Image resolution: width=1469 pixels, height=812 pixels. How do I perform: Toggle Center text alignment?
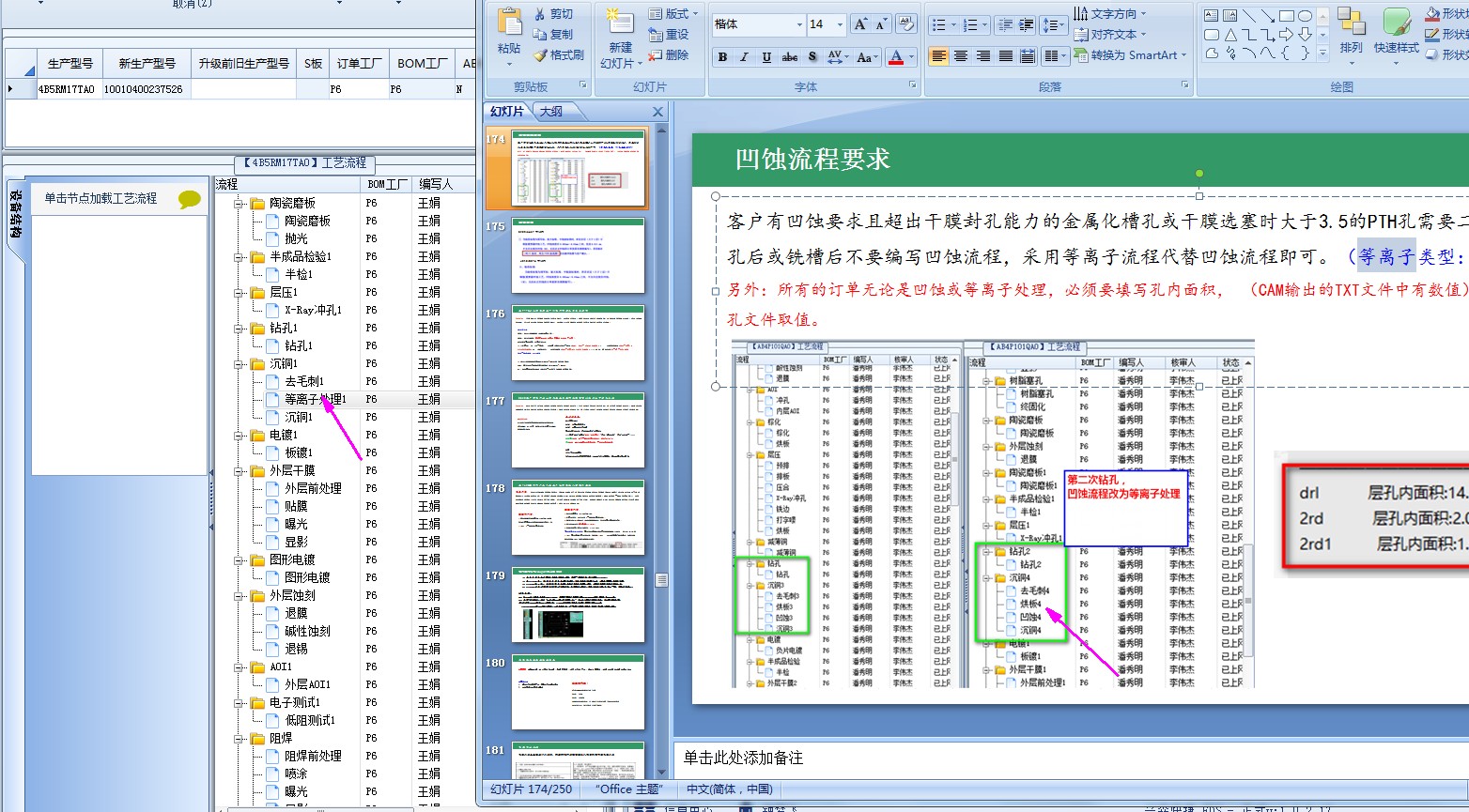click(x=961, y=56)
